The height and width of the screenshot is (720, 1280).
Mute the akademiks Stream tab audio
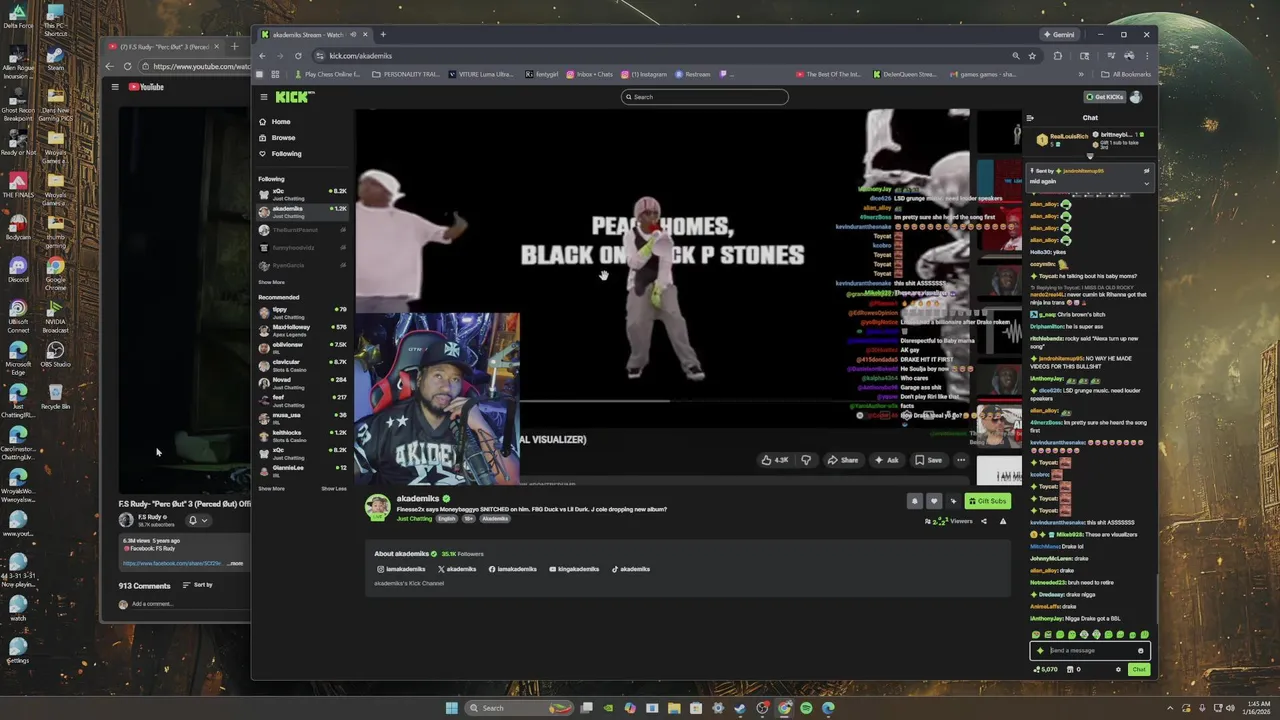tap(352, 35)
